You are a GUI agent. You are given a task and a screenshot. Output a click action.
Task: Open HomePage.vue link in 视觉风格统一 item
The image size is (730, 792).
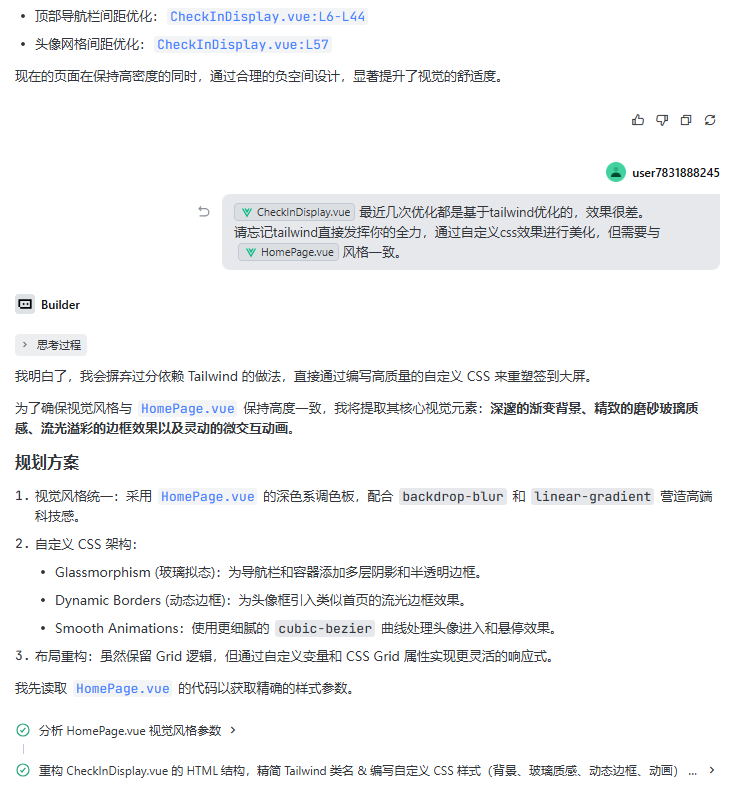[207, 497]
